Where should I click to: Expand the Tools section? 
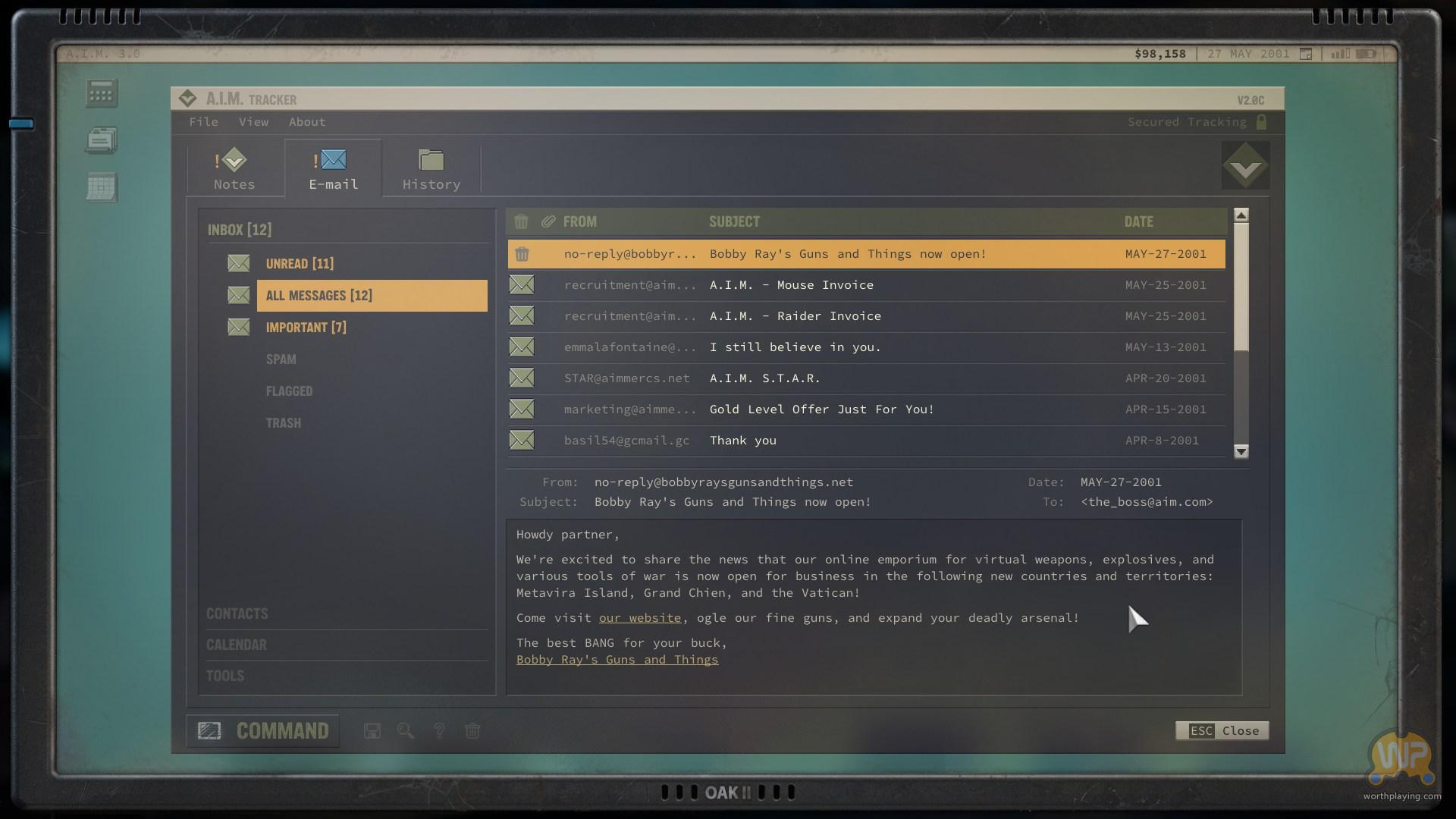pos(225,676)
